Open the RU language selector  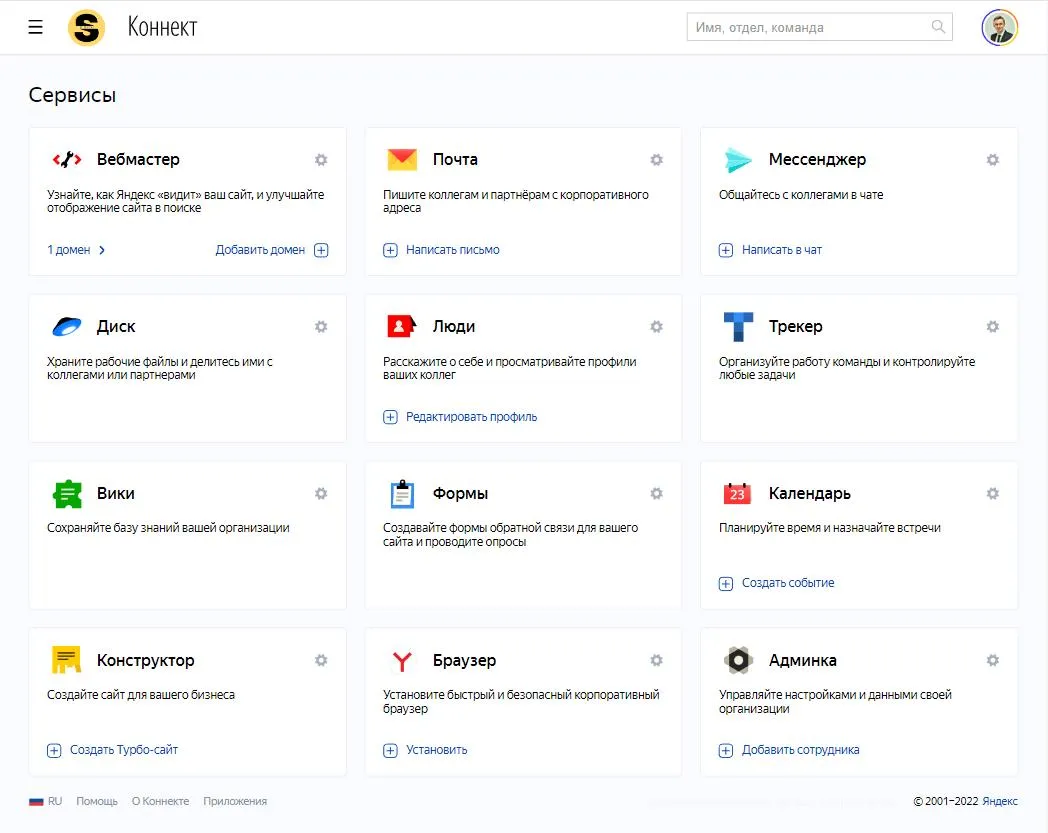(x=46, y=801)
